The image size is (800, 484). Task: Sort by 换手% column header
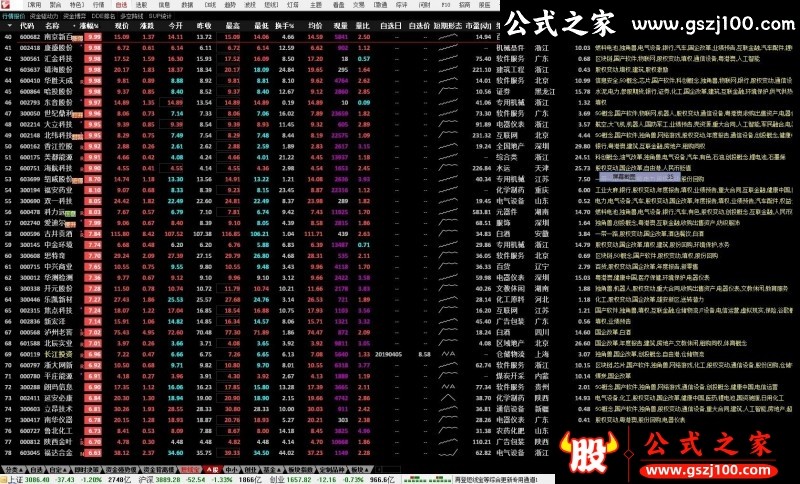pos(285,25)
